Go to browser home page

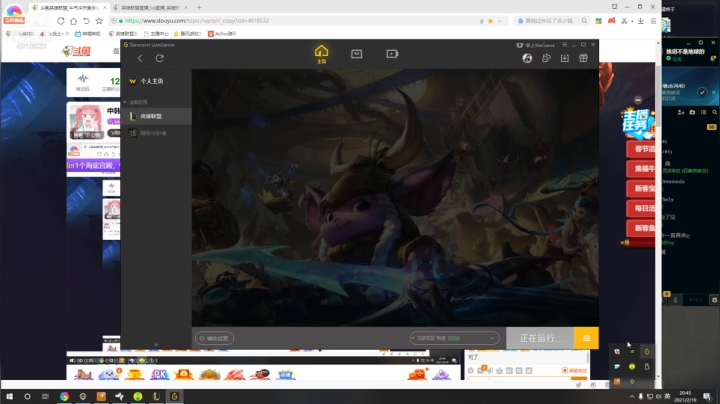[73, 21]
